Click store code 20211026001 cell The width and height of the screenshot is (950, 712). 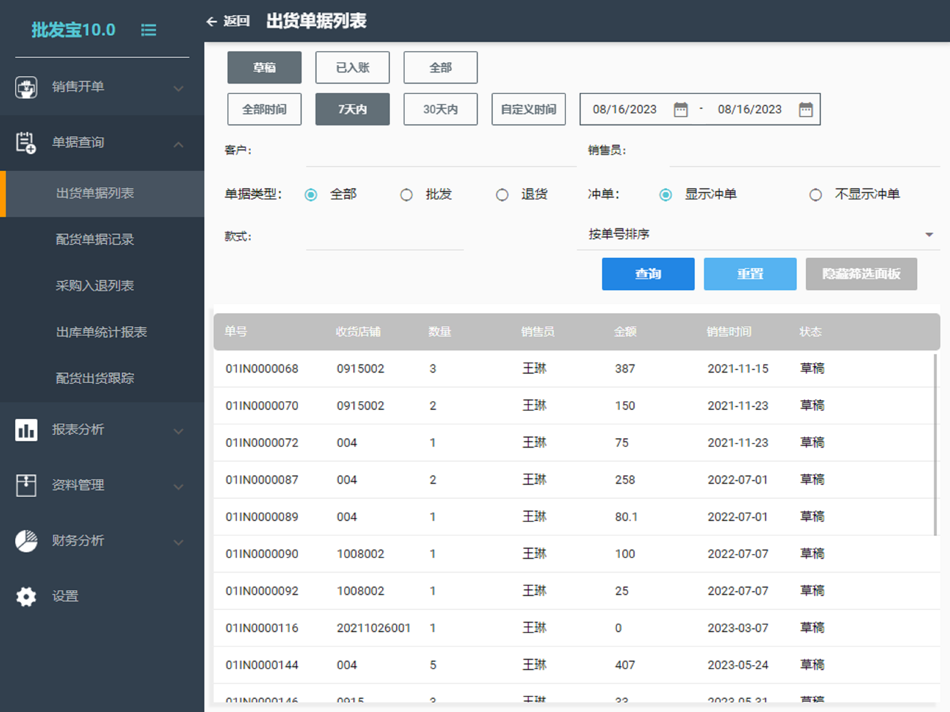(x=374, y=628)
